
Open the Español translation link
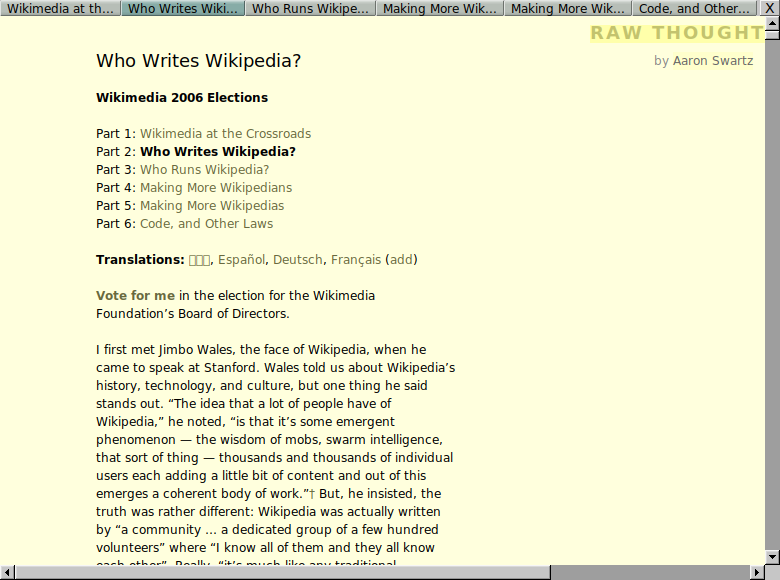point(241,260)
